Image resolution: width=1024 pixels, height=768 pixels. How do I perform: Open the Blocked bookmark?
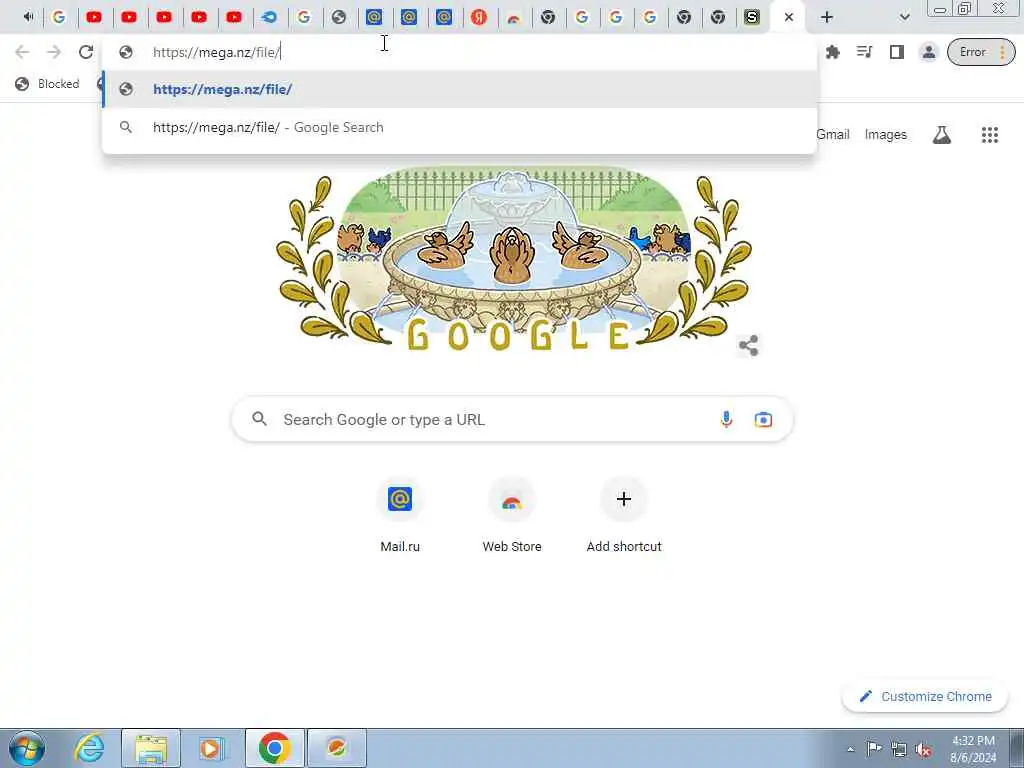click(48, 84)
